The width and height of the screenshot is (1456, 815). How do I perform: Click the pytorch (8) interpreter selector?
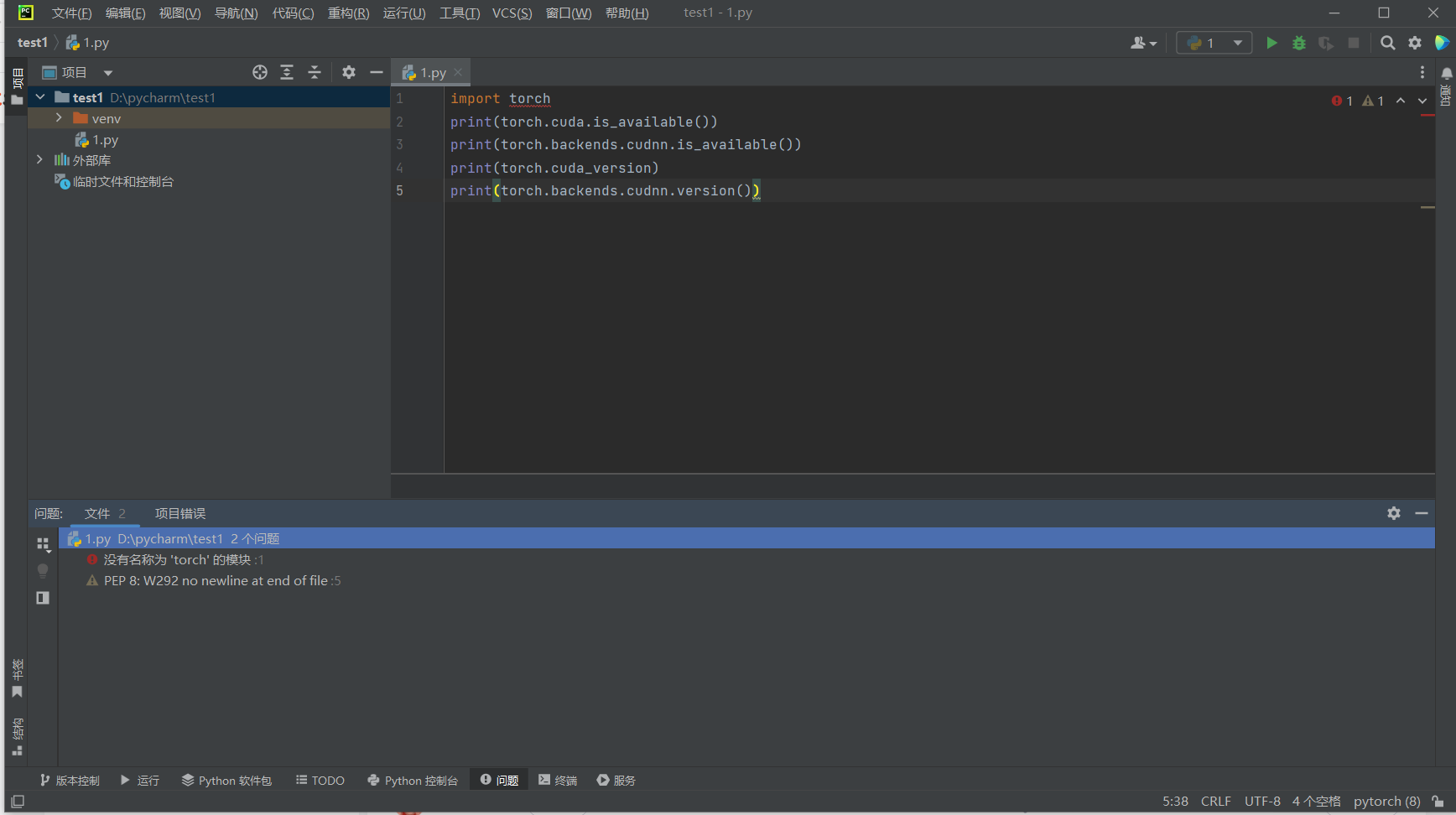[1386, 801]
